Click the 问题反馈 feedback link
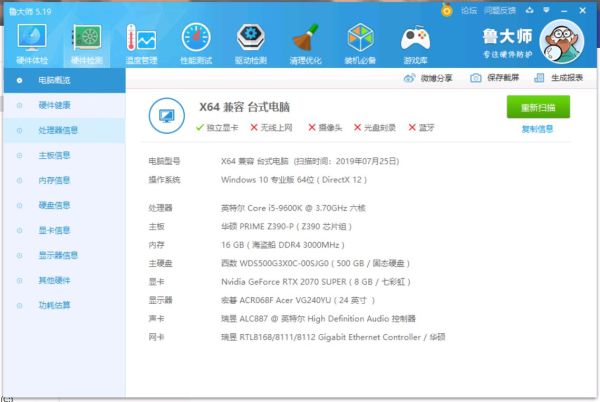Screen dimensions: 600x402 tap(500, 9)
